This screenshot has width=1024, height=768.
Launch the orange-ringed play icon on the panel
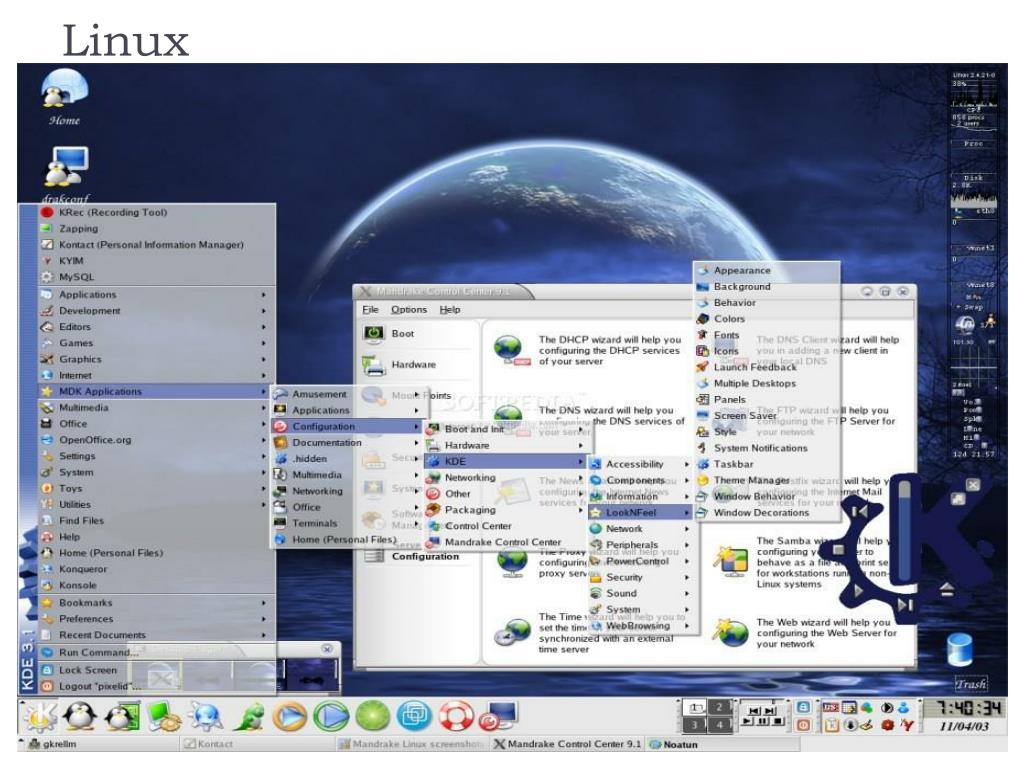(289, 716)
